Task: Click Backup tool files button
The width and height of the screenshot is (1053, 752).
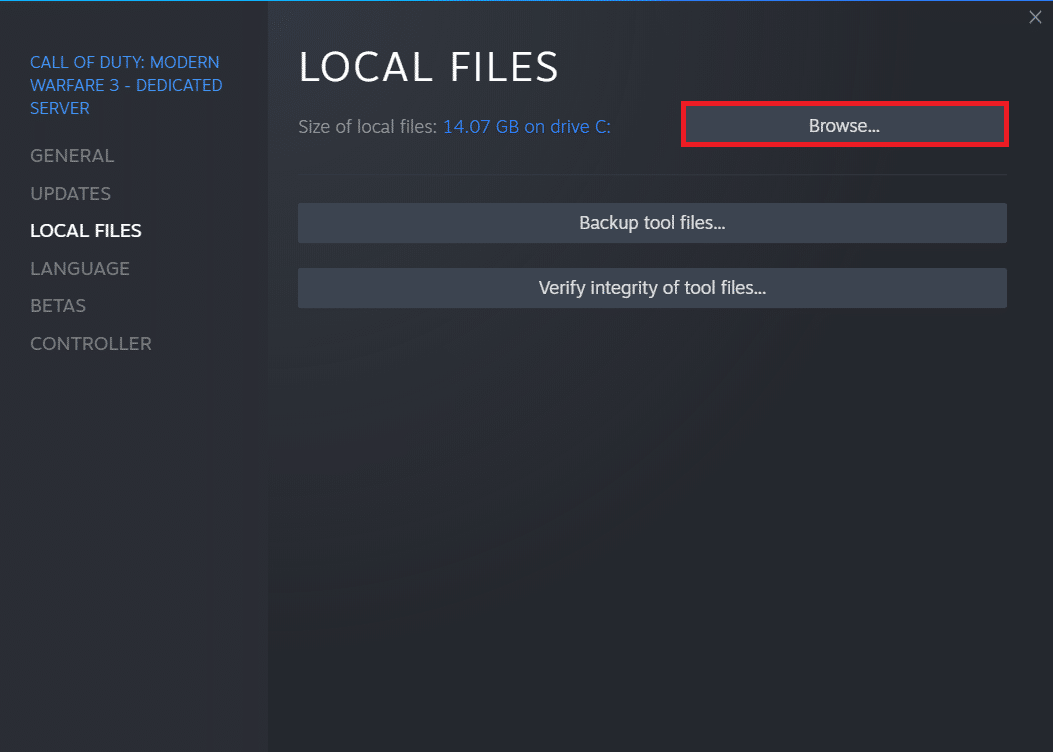Action: (652, 223)
